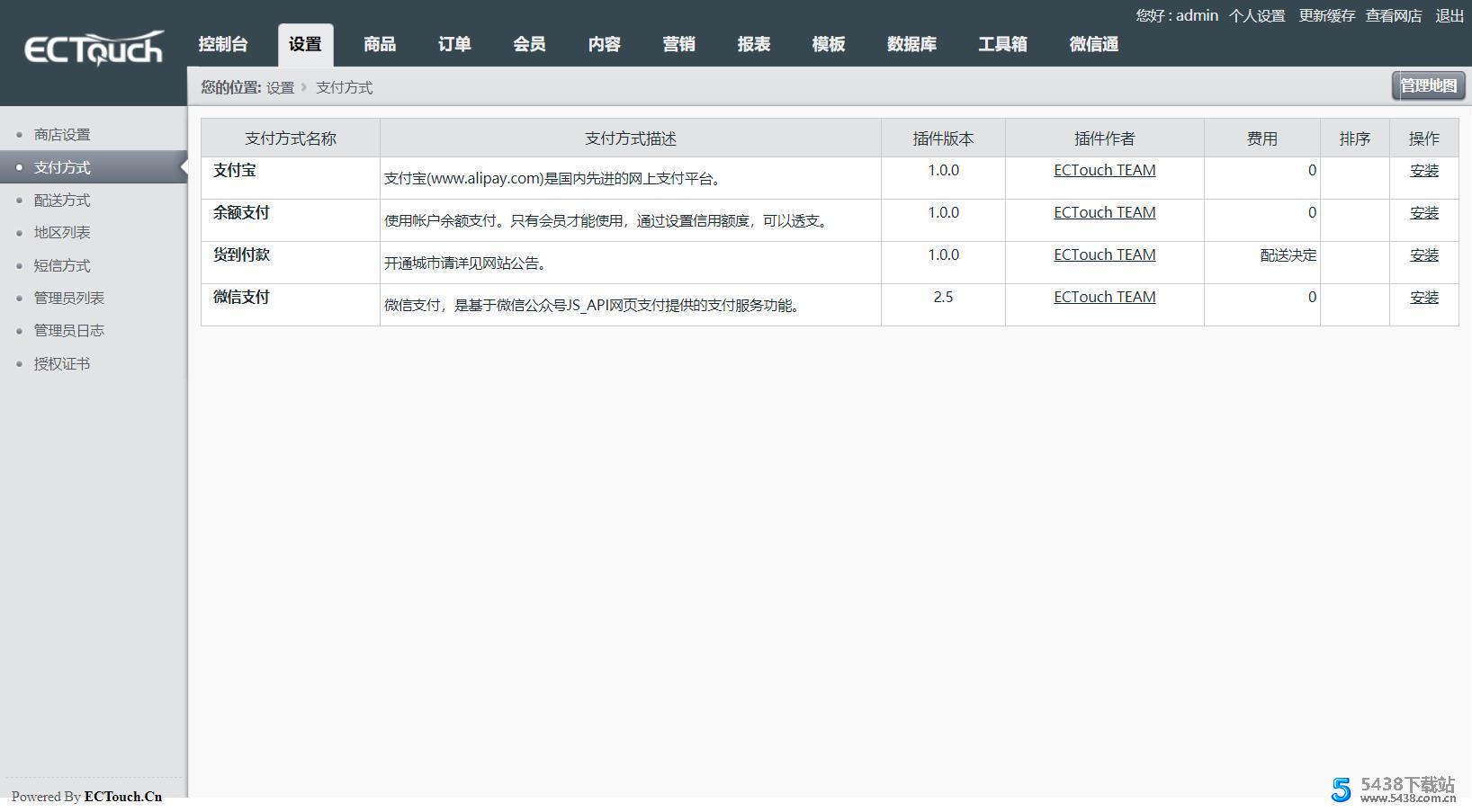Click 授权证书 sidebar item

pos(62,364)
